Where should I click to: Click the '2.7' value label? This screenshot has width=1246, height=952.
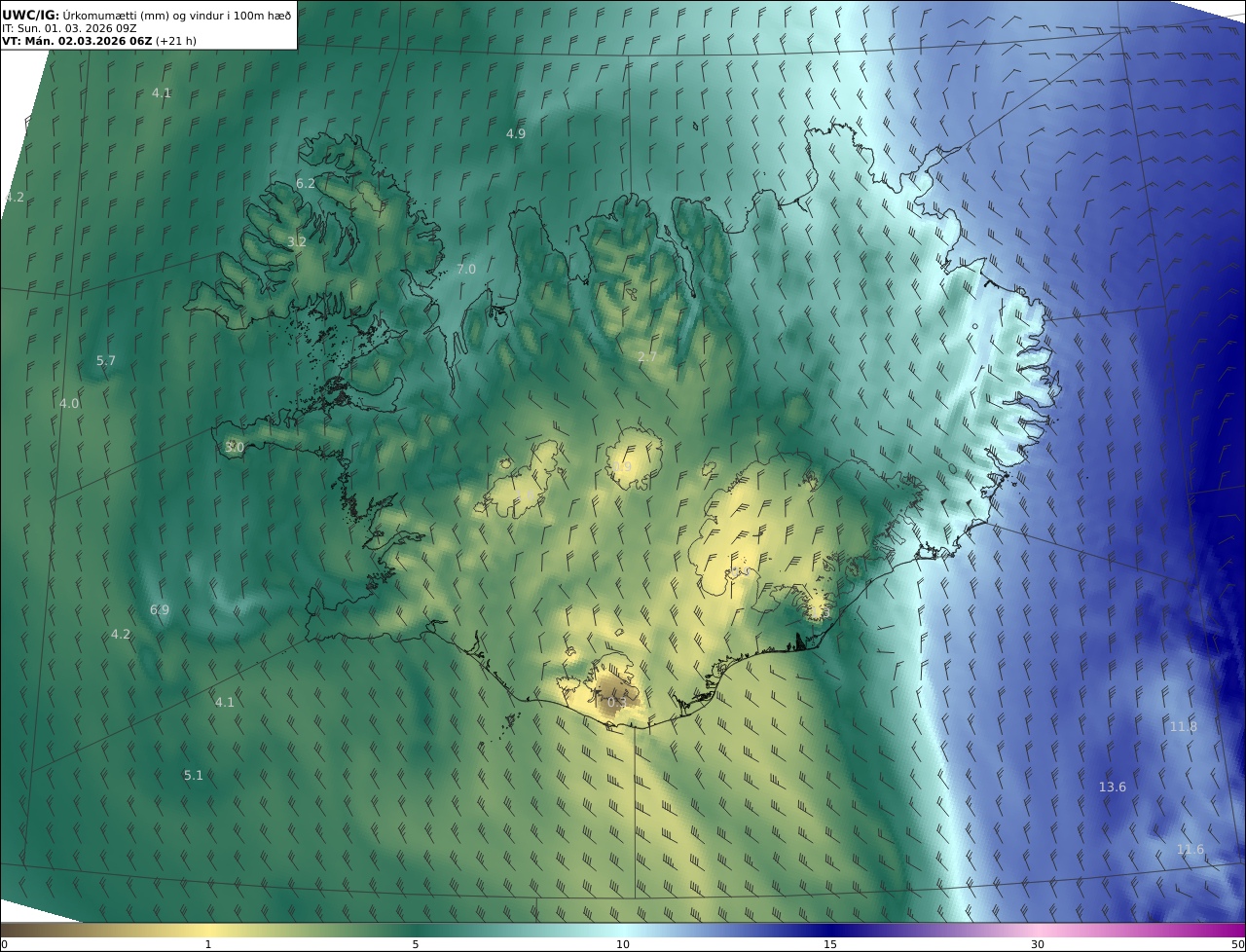click(647, 357)
